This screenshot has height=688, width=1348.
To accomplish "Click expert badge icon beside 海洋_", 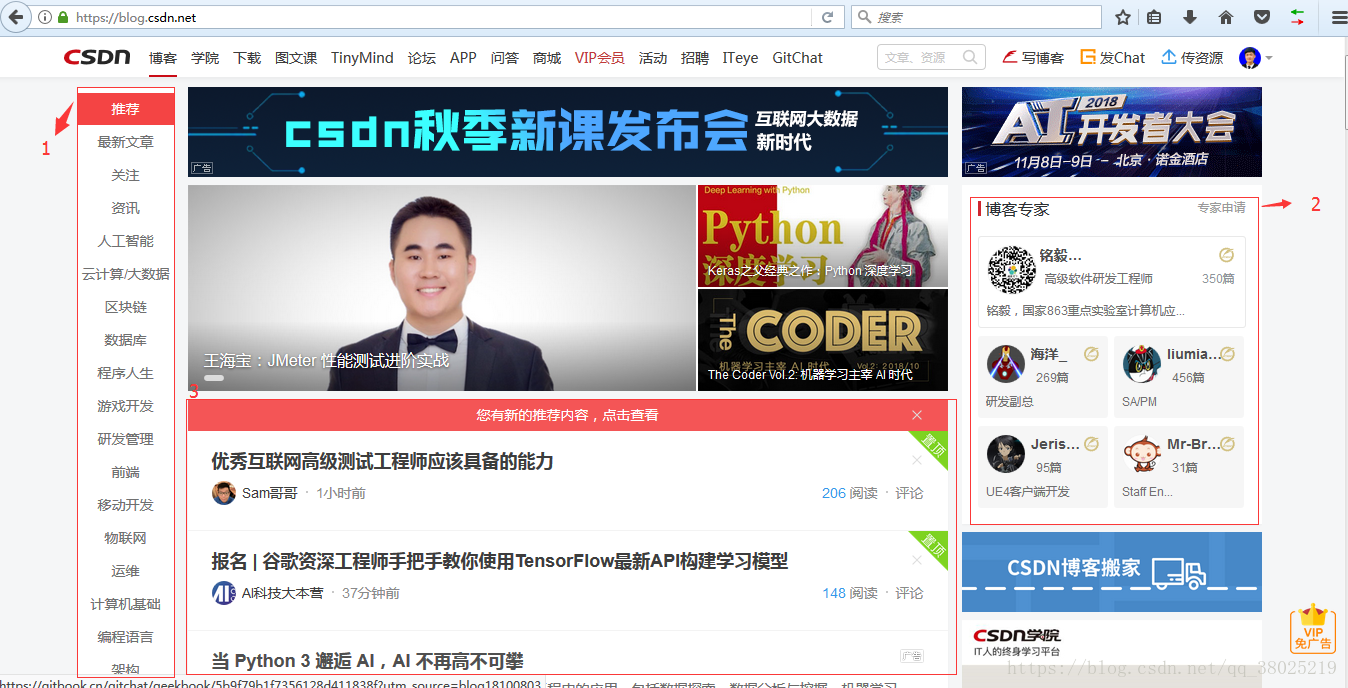I will 1091,354.
